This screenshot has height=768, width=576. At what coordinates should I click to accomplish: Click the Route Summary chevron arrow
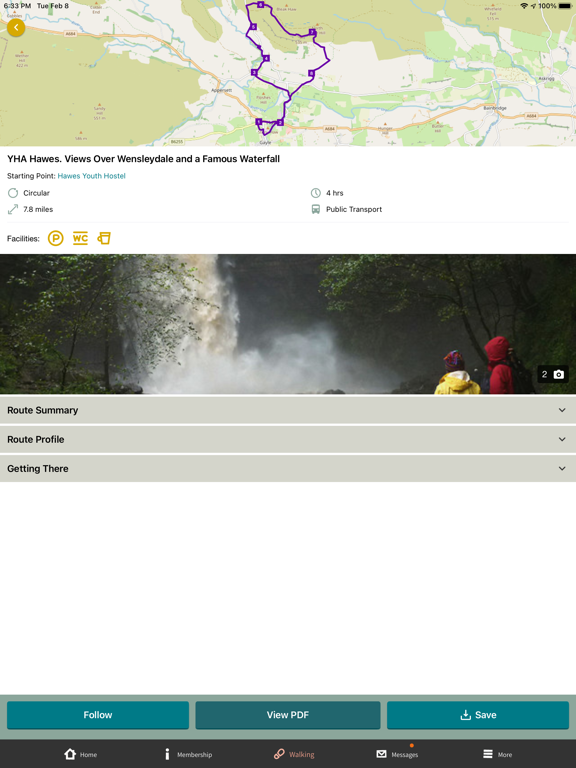[x=562, y=410]
